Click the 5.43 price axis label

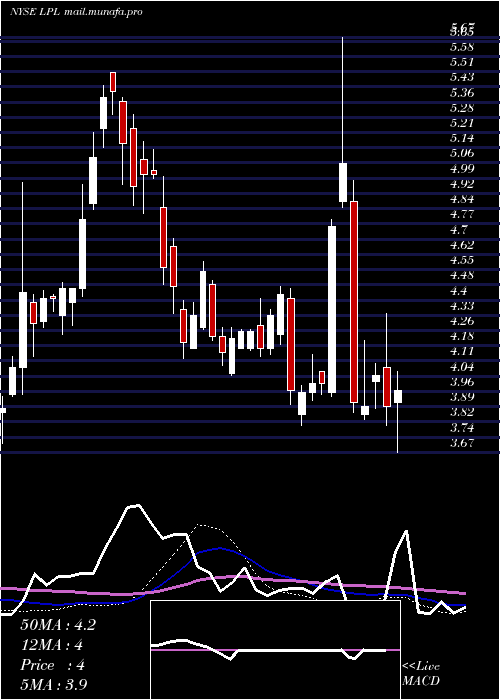462,77
